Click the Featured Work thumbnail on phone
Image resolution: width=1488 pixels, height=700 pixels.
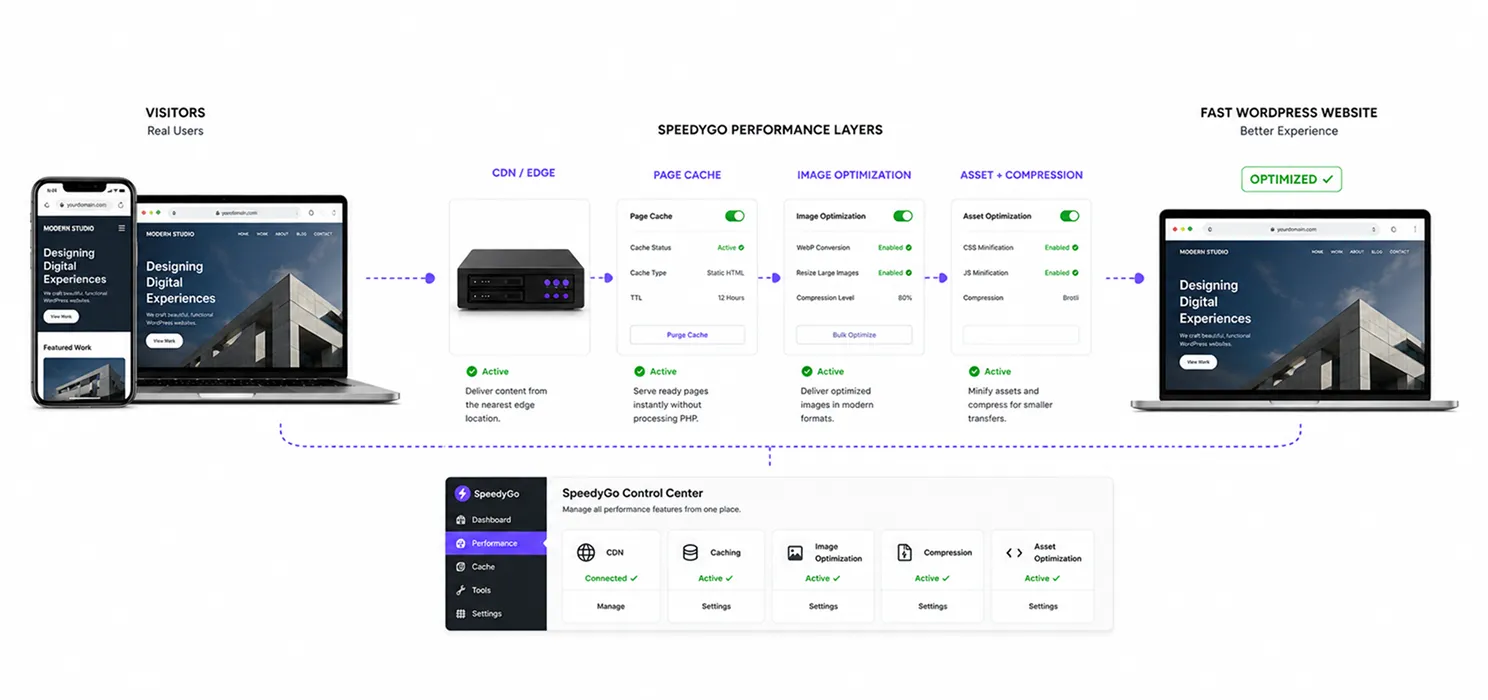point(84,379)
